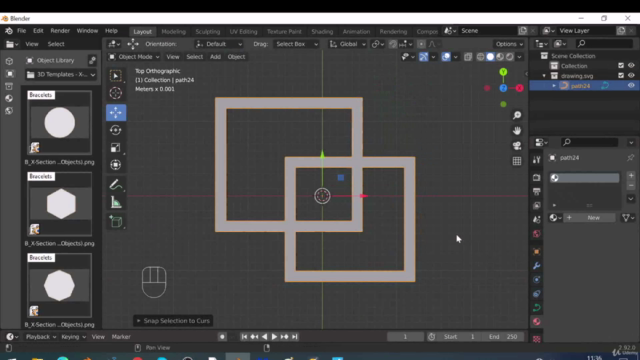Open the Object Data curve properties tab
Image resolution: width=640 pixels, height=360 pixels.
(x=537, y=307)
